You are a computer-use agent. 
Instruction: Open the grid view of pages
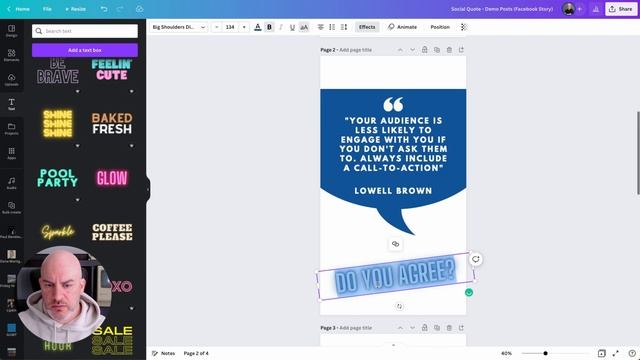[601, 353]
